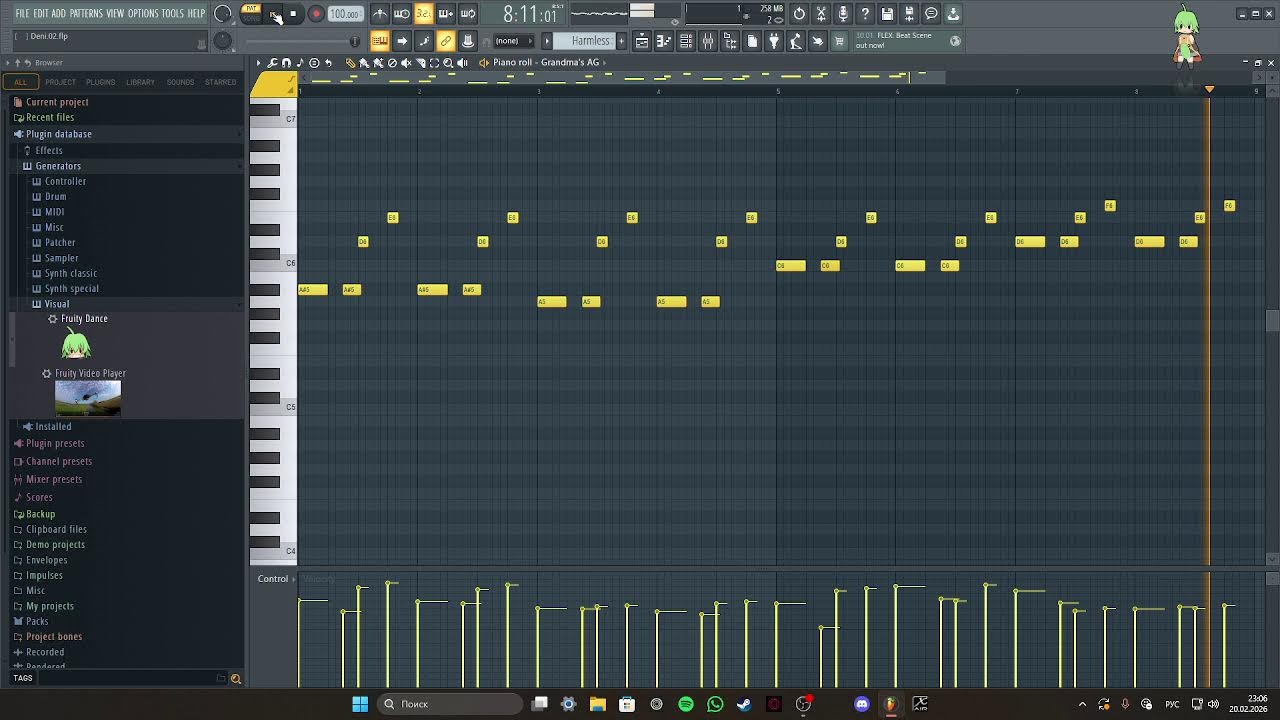The width and height of the screenshot is (1280, 720).
Task: Open Spotify from the taskbar
Action: [686, 704]
